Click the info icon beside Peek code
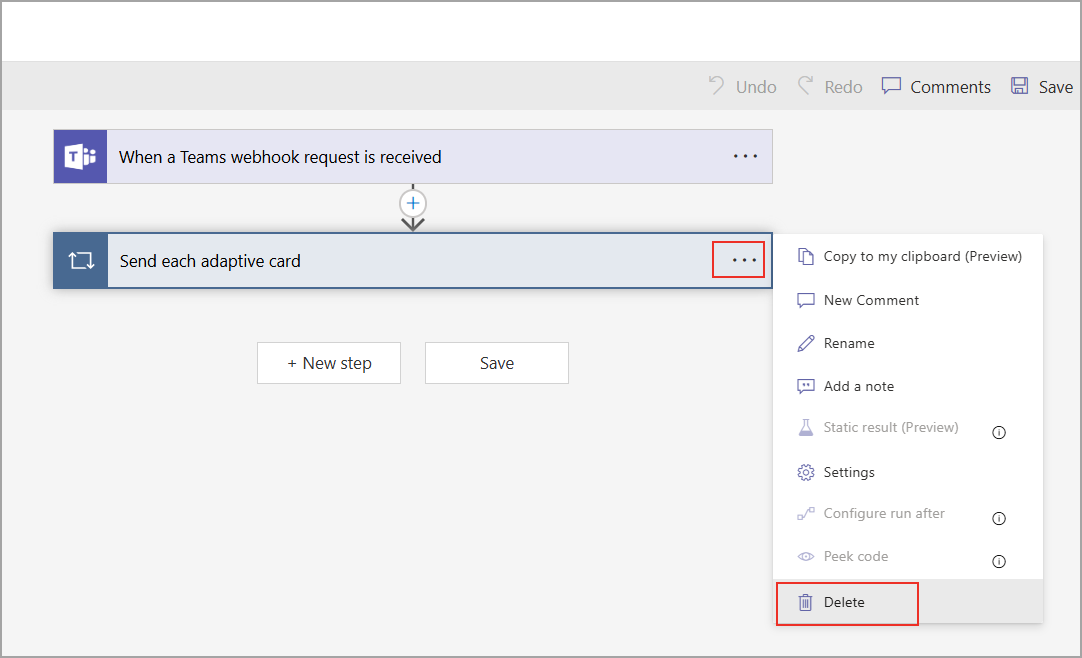1082x658 pixels. (x=998, y=562)
